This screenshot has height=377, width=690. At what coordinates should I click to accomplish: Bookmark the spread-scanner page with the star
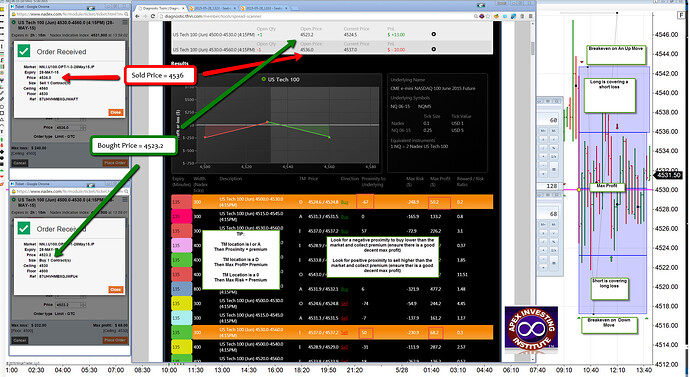[x=488, y=16]
